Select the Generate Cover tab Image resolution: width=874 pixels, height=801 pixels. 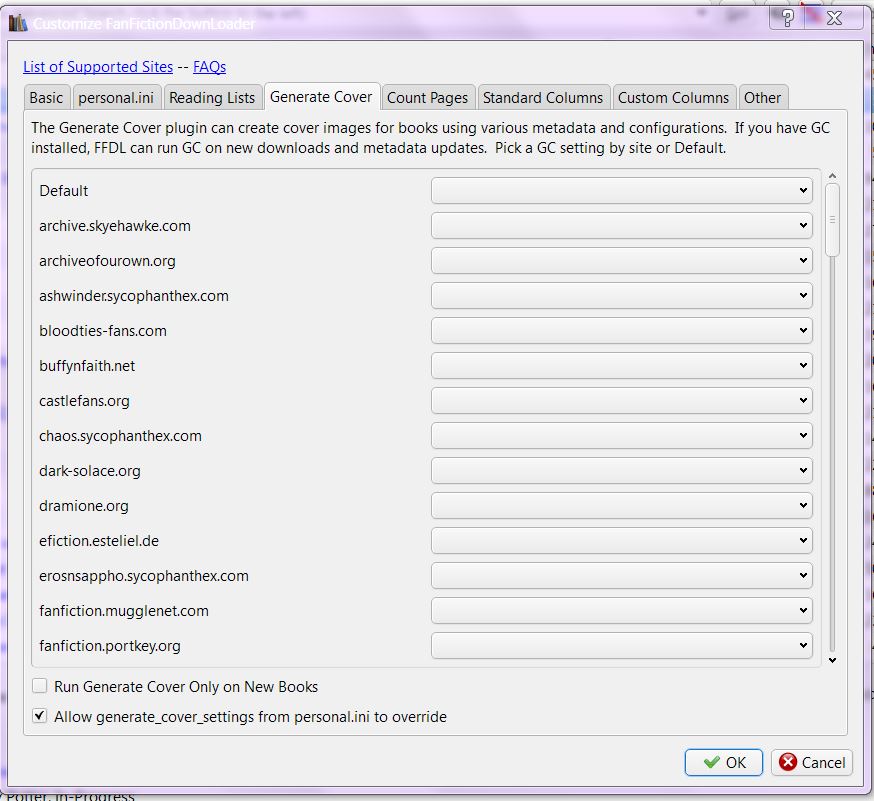321,96
